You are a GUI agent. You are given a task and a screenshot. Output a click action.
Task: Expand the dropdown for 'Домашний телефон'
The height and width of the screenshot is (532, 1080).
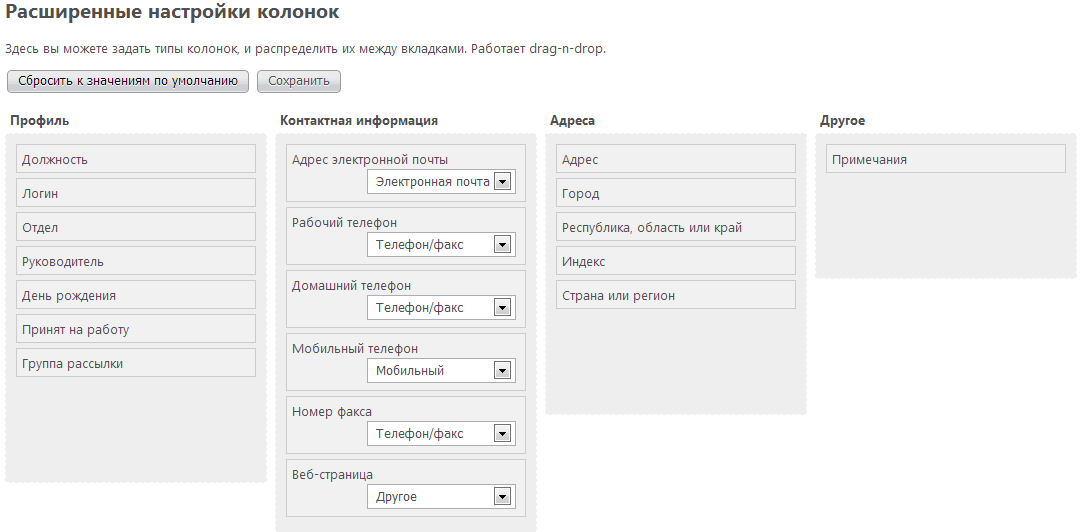(x=441, y=307)
